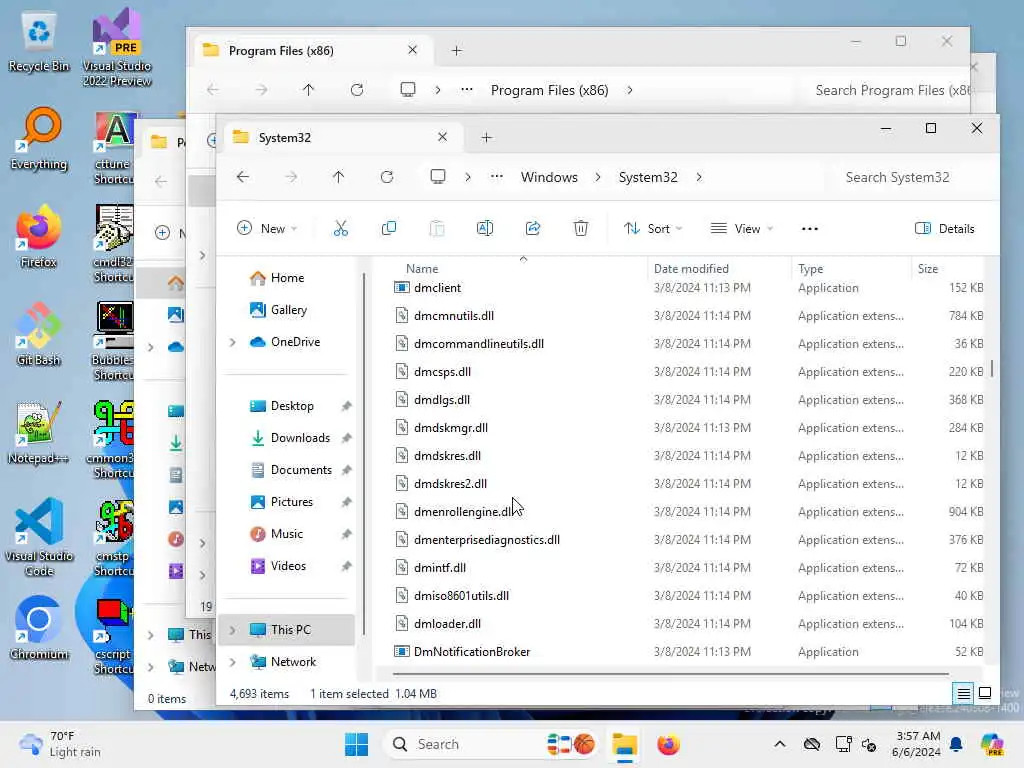
Task: Expand the OneDrive tree node
Action: click(x=232, y=342)
